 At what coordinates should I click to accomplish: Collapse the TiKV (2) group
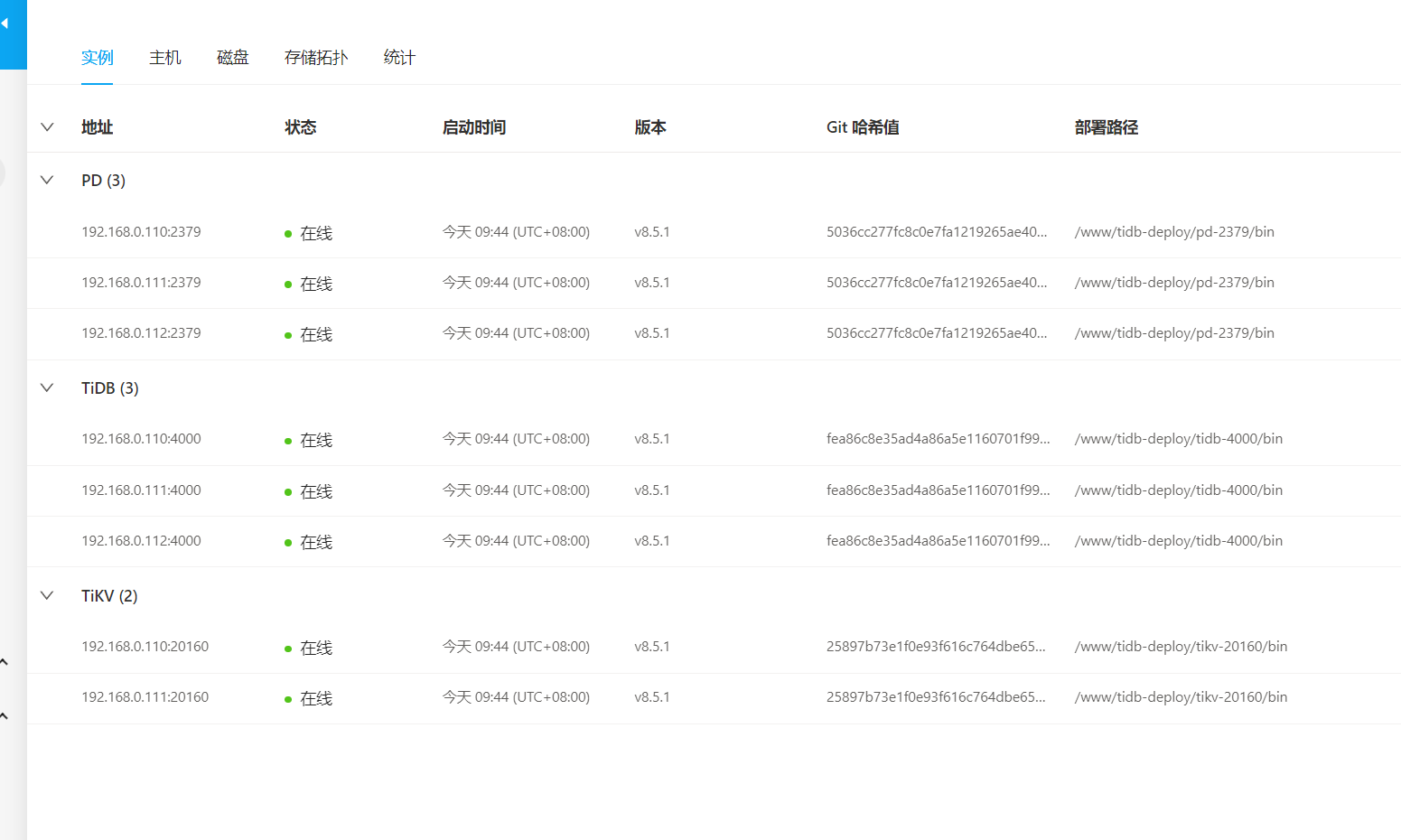47,596
